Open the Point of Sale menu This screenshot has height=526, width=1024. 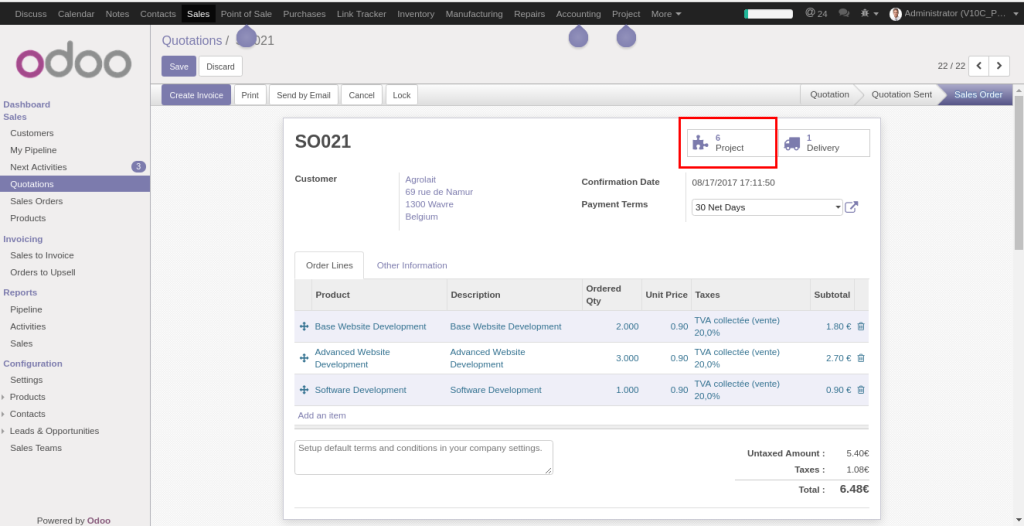246,14
